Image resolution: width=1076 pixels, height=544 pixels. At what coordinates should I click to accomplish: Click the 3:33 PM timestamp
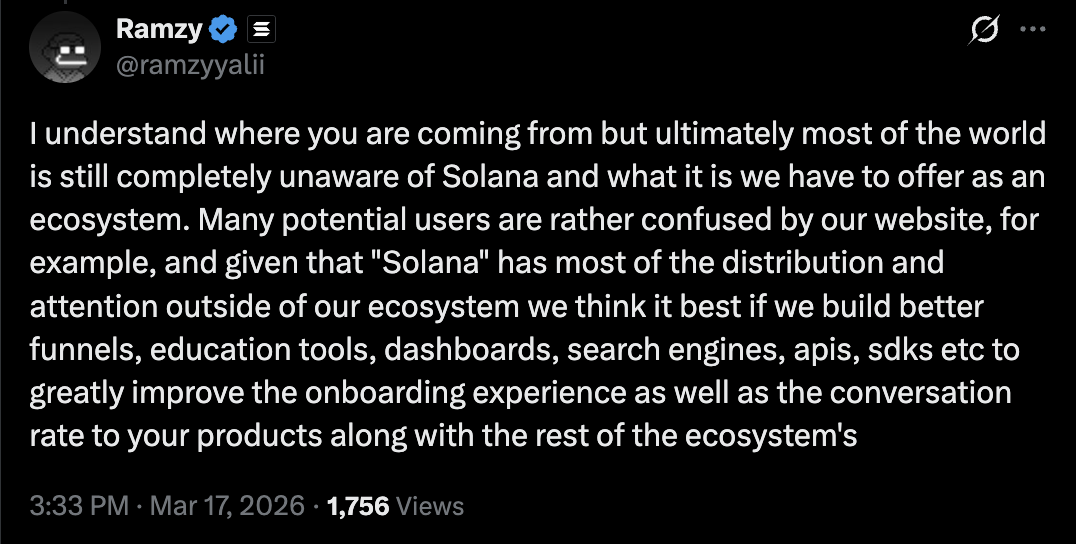[x=79, y=506]
